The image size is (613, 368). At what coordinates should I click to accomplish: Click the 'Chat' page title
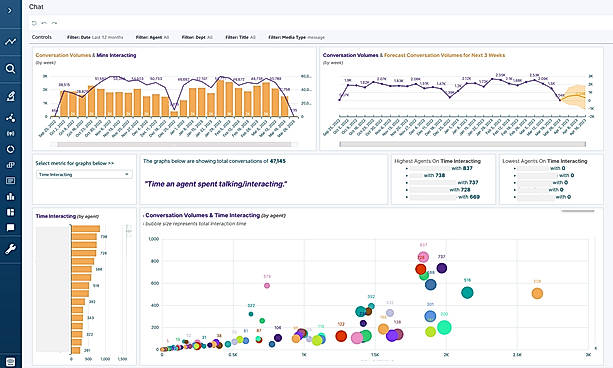[x=36, y=7]
